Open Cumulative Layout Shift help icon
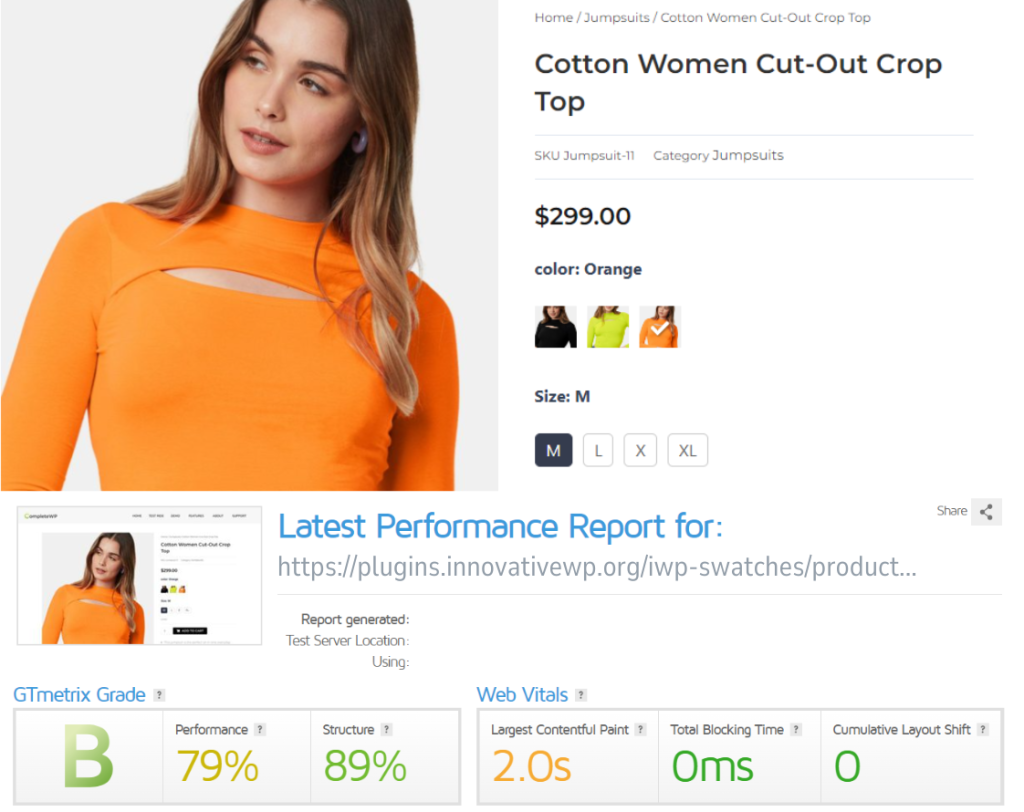 tap(983, 729)
